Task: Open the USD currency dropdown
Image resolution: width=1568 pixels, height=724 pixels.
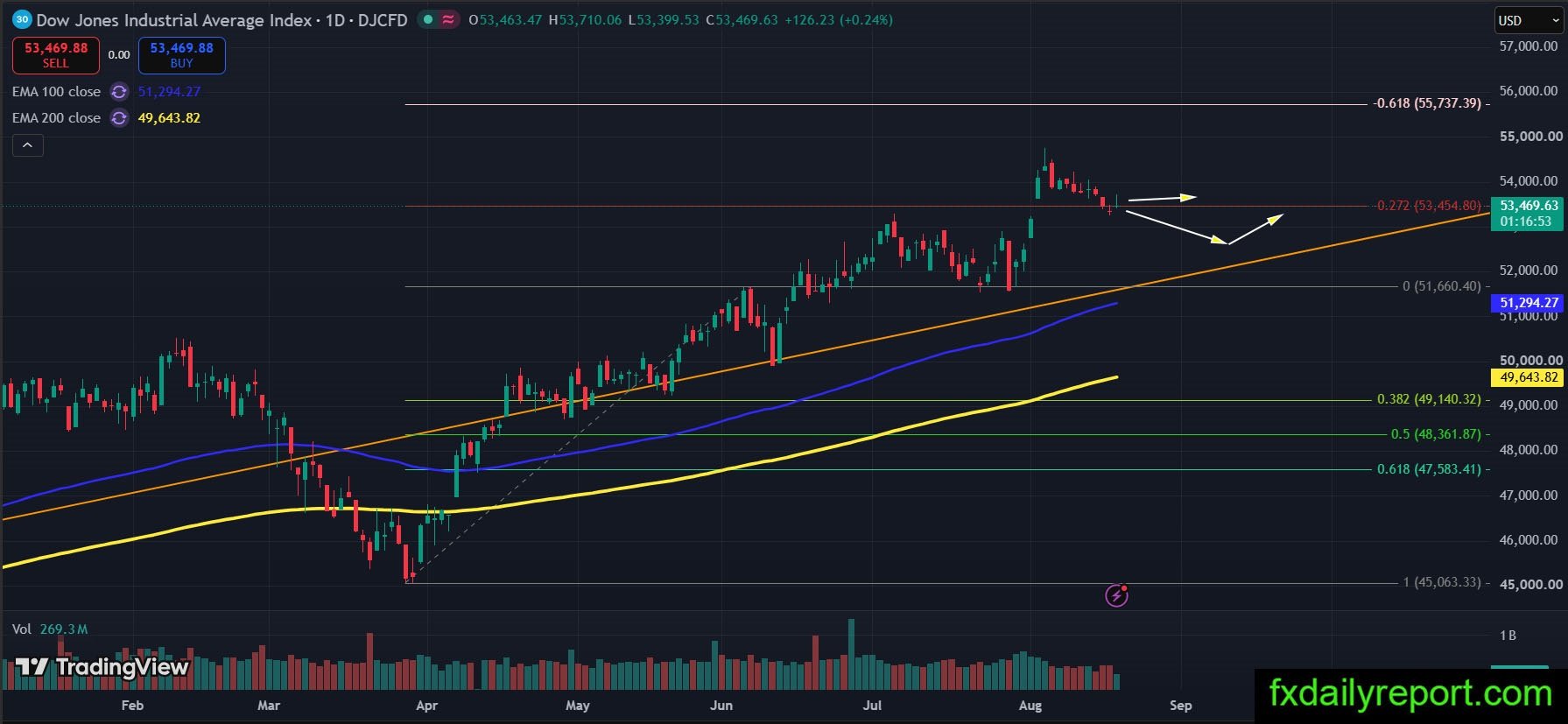Action: click(x=1528, y=20)
